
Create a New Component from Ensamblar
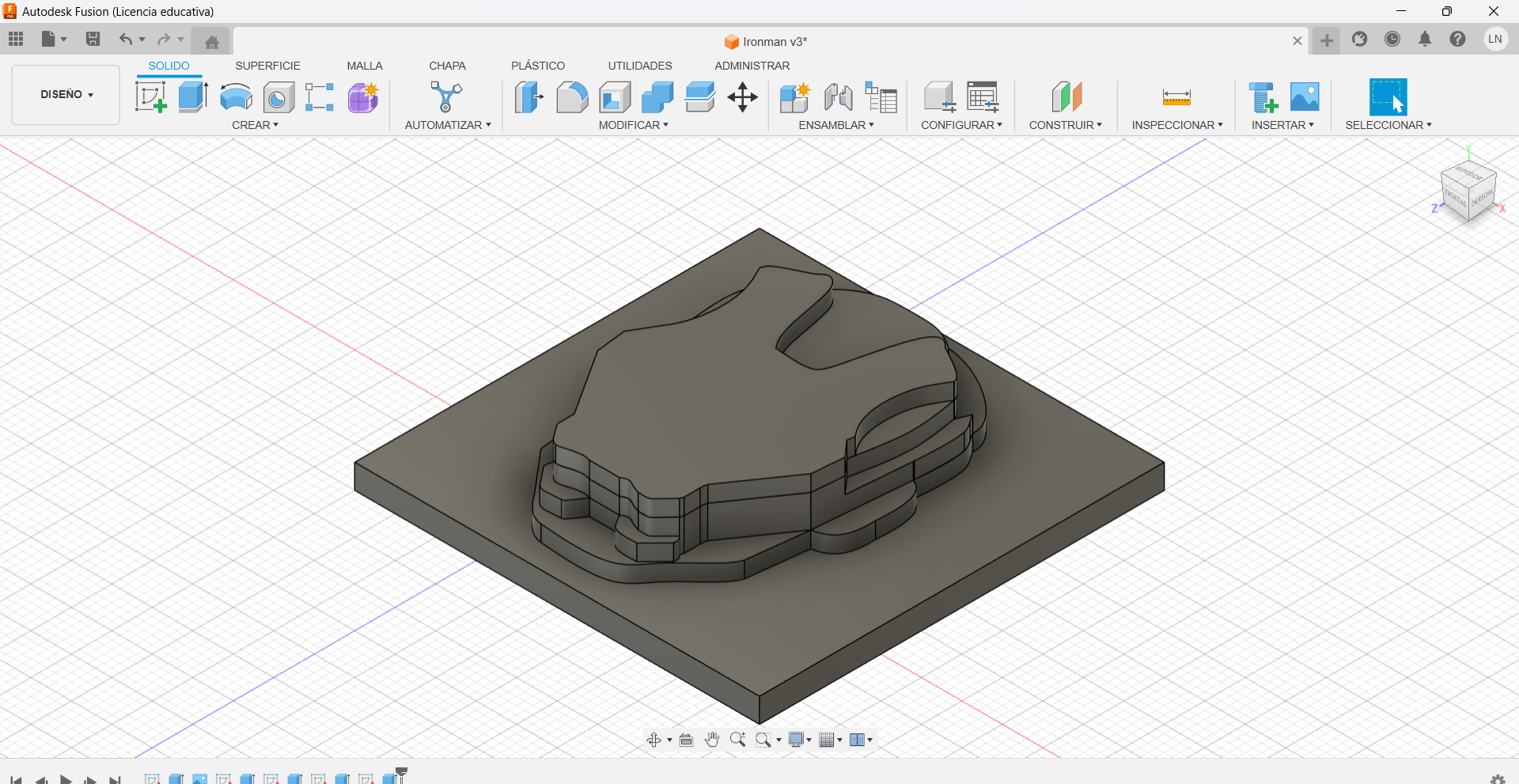[794, 97]
